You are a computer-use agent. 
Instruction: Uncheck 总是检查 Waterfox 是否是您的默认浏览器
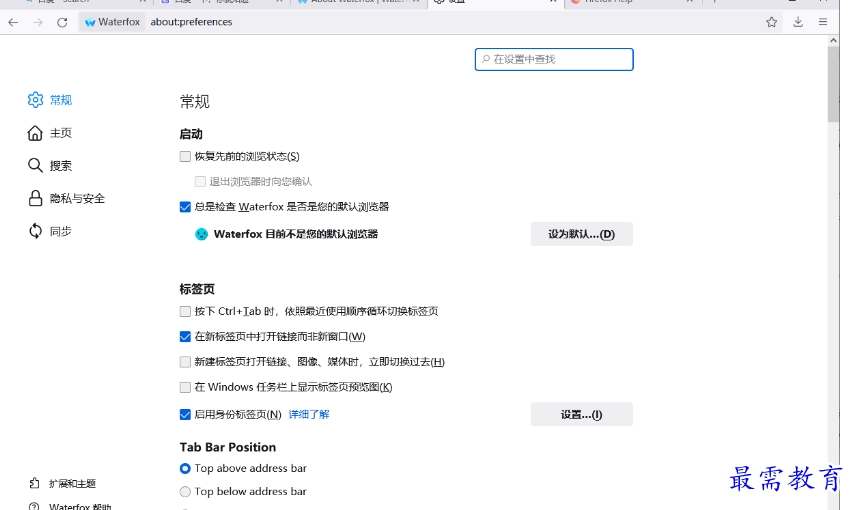tap(185, 207)
